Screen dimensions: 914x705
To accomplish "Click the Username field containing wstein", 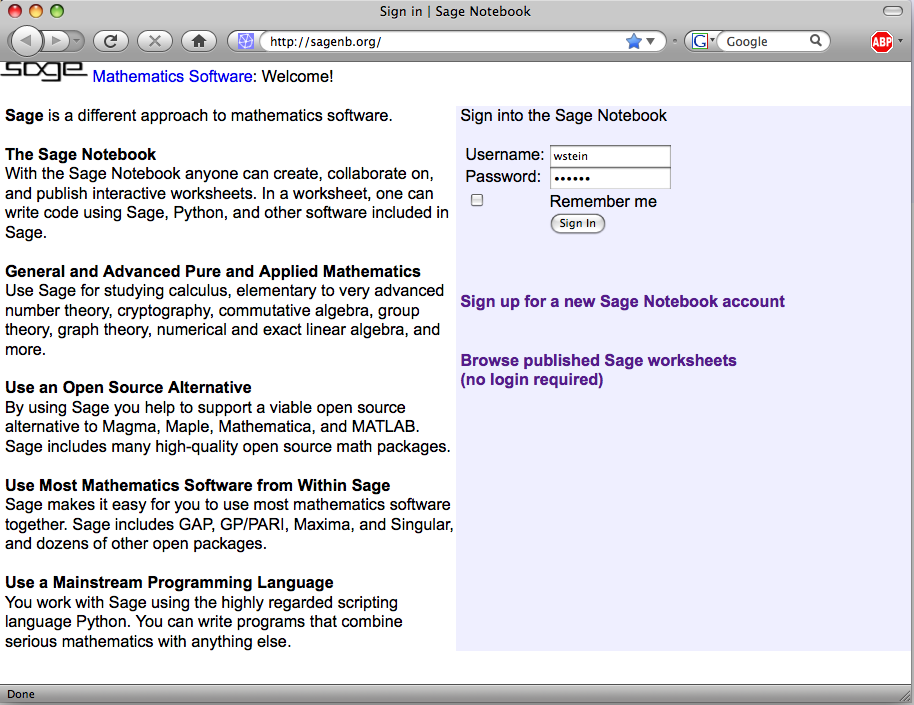I will pos(610,156).
